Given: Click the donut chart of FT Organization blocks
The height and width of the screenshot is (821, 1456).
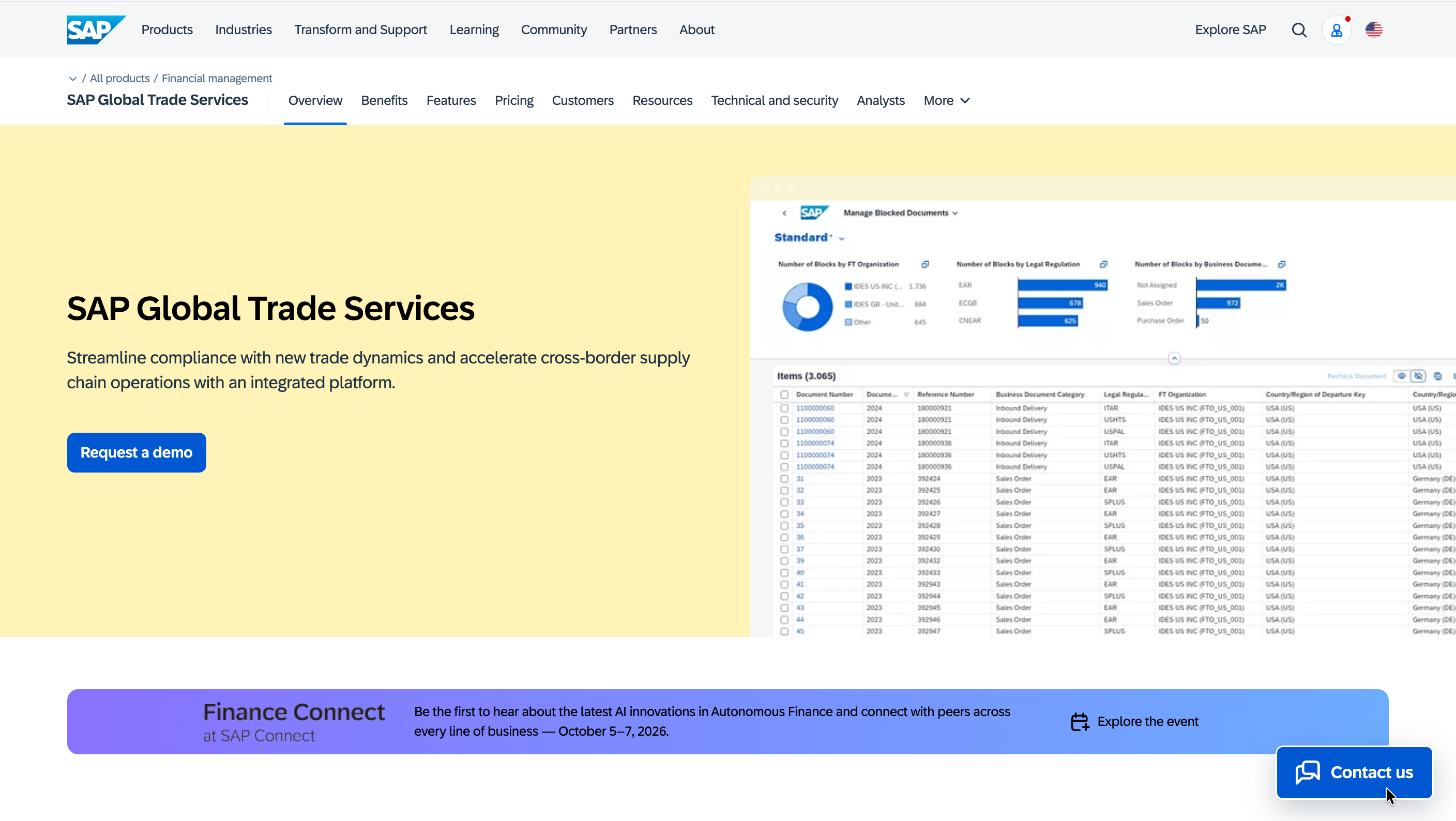Looking at the screenshot, I should click(807, 307).
